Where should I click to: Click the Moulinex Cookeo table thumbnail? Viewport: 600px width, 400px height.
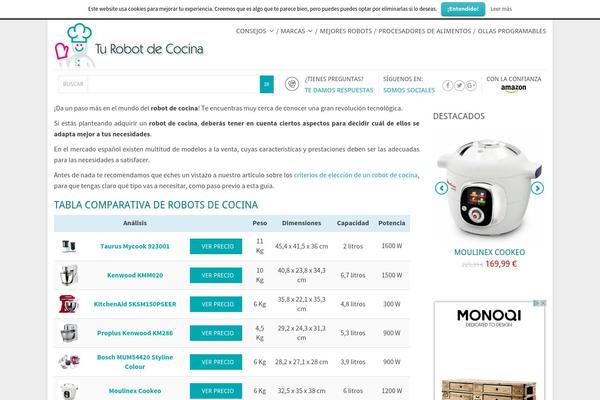69,391
